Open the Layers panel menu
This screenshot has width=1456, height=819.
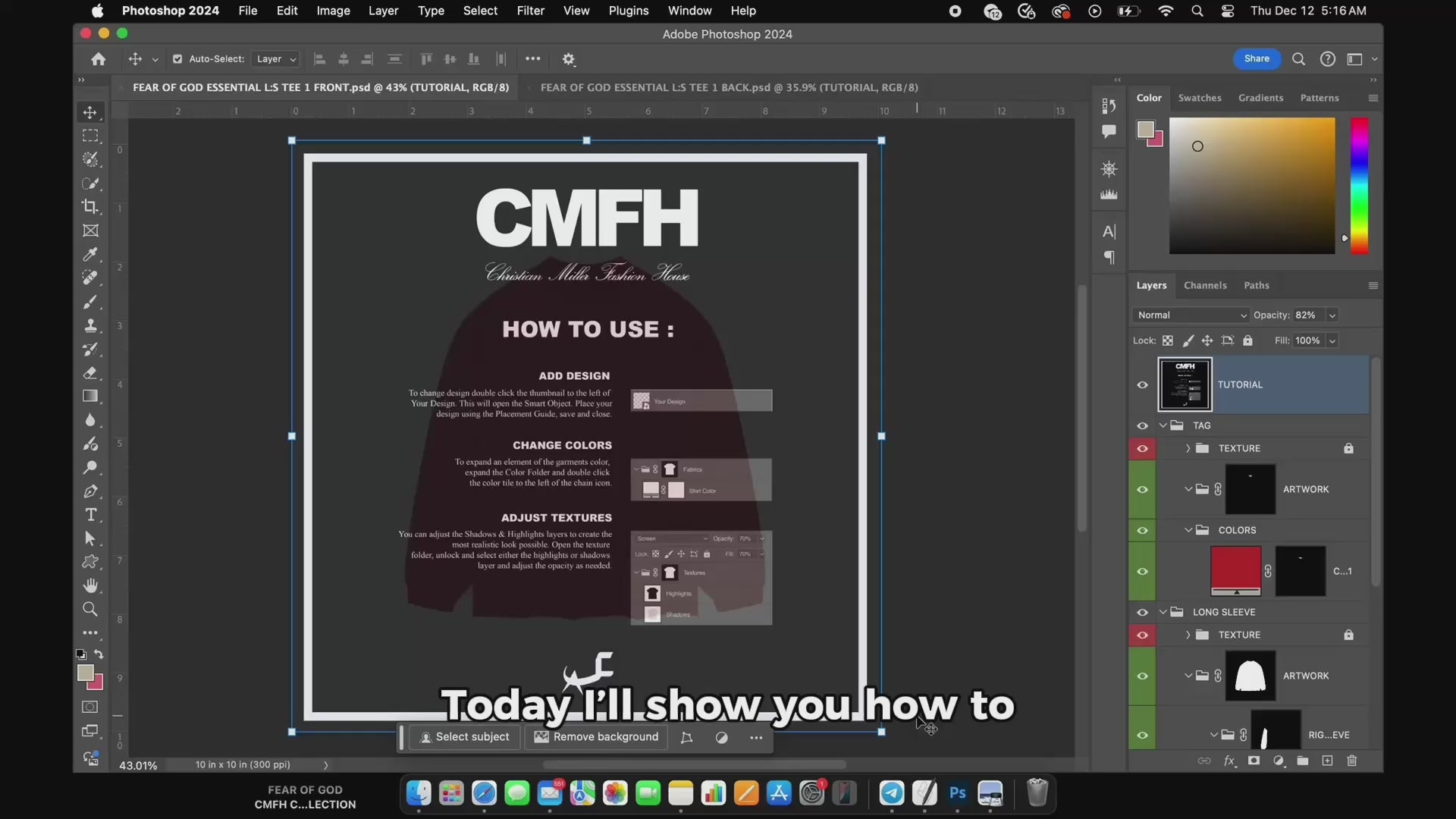(1373, 286)
